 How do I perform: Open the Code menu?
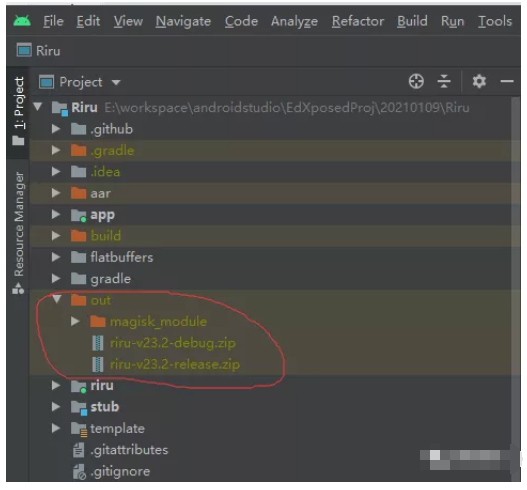click(241, 21)
